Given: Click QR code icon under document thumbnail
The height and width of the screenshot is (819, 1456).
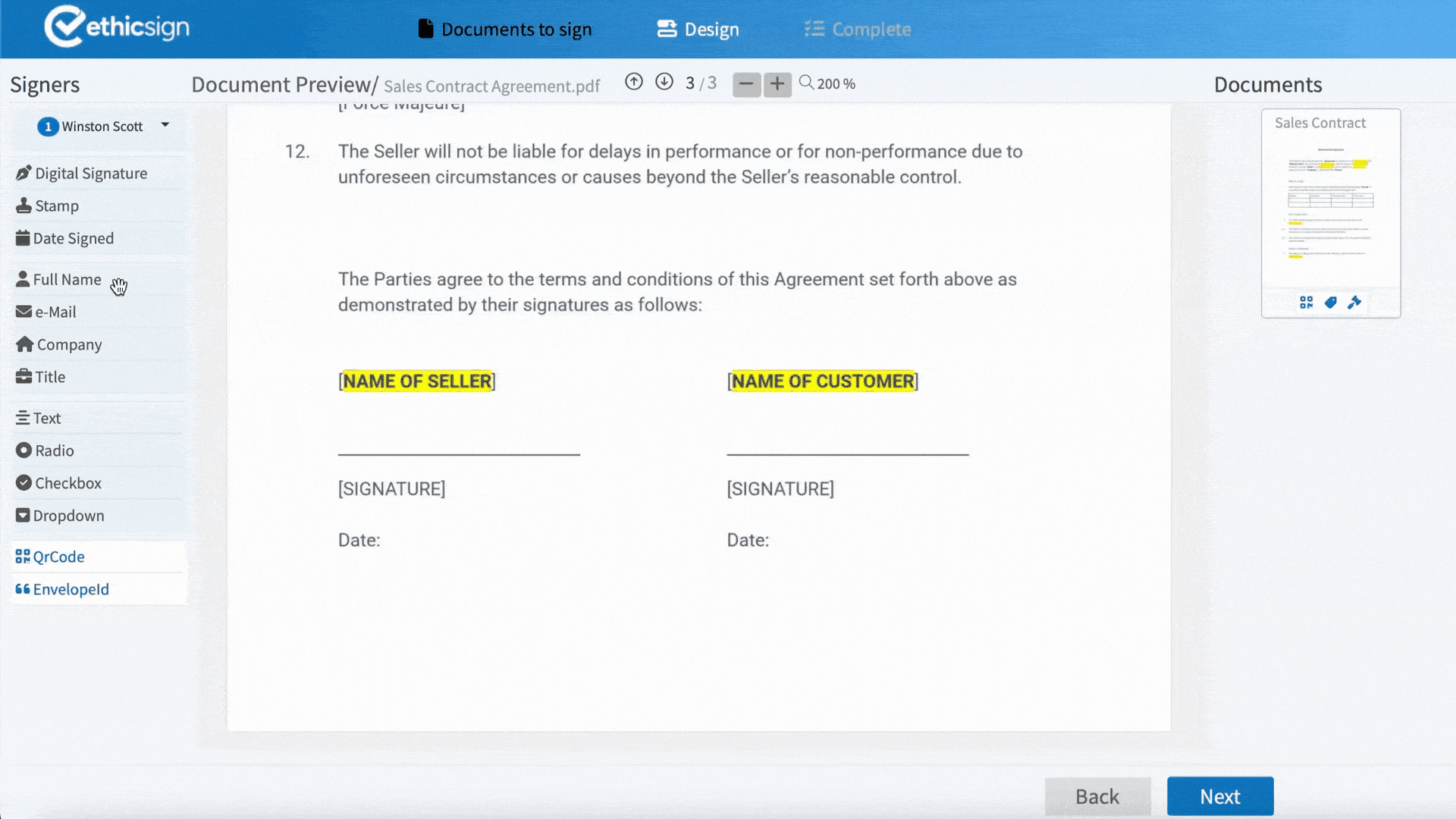Looking at the screenshot, I should tap(1306, 303).
